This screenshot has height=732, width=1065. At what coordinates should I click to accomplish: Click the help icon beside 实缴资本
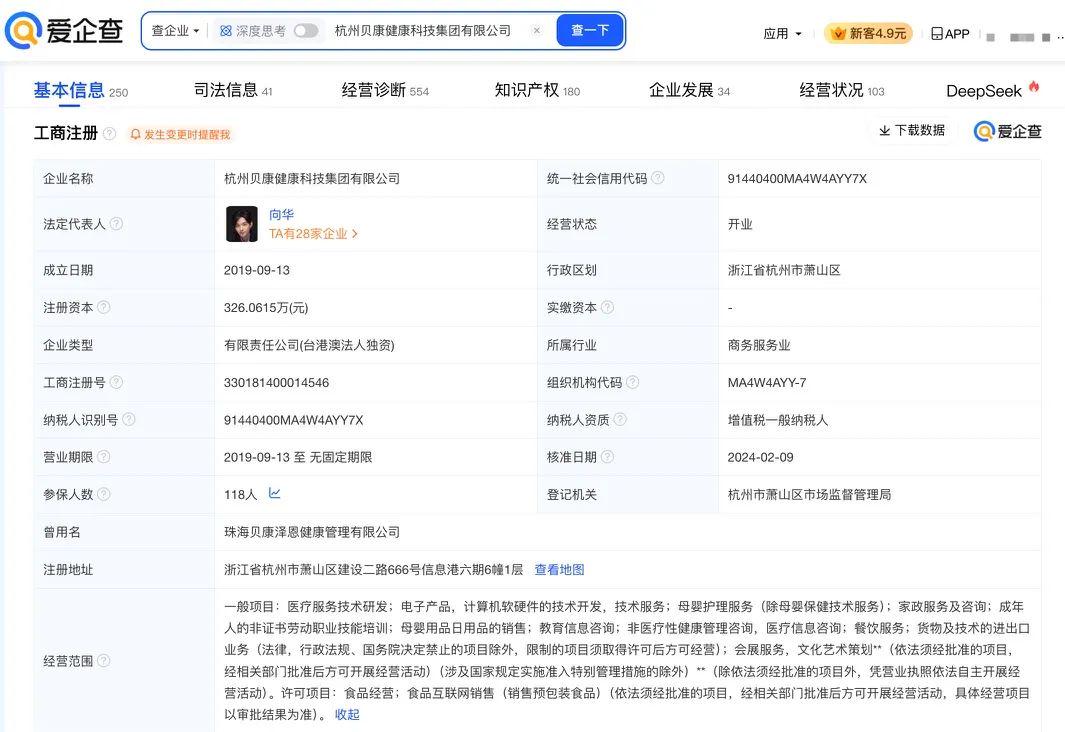607,307
